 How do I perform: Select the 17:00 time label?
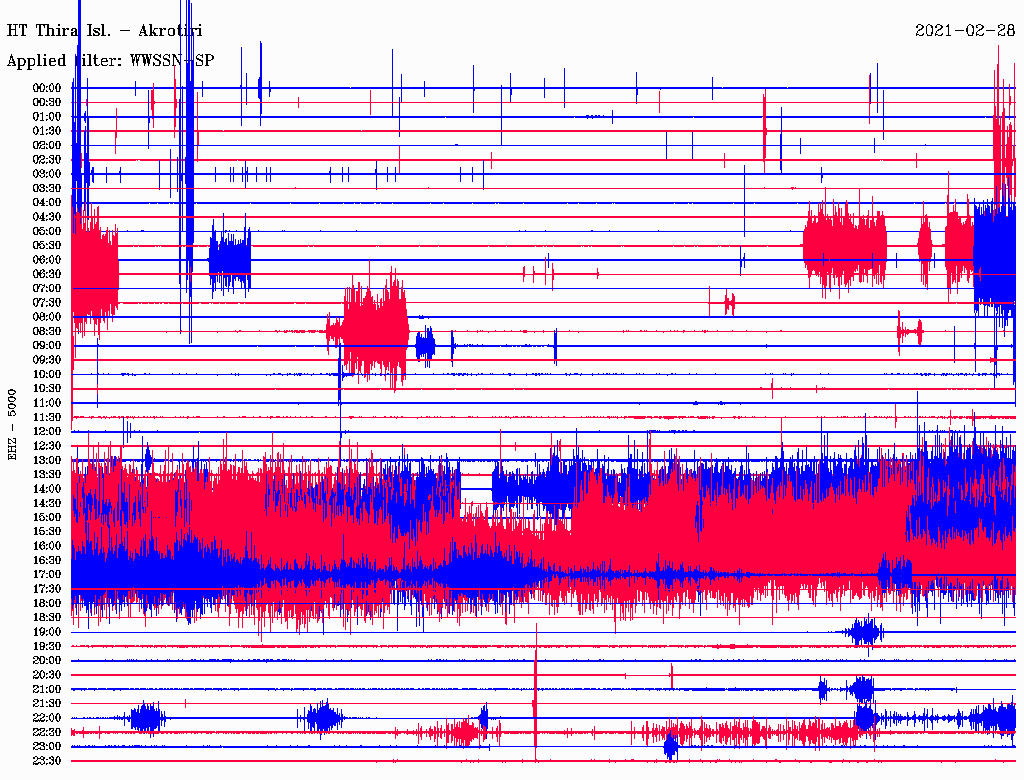point(47,575)
